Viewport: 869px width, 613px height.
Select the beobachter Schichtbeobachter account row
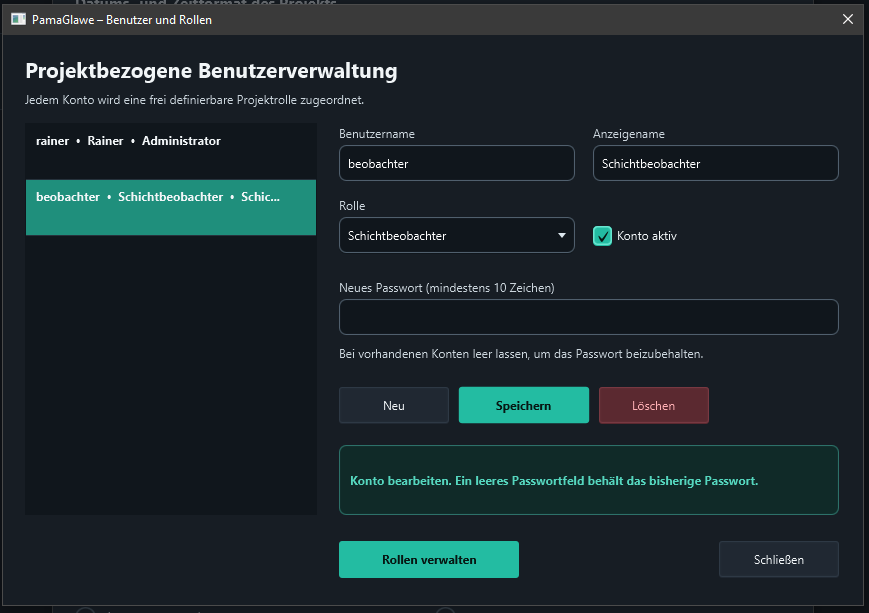pos(171,207)
